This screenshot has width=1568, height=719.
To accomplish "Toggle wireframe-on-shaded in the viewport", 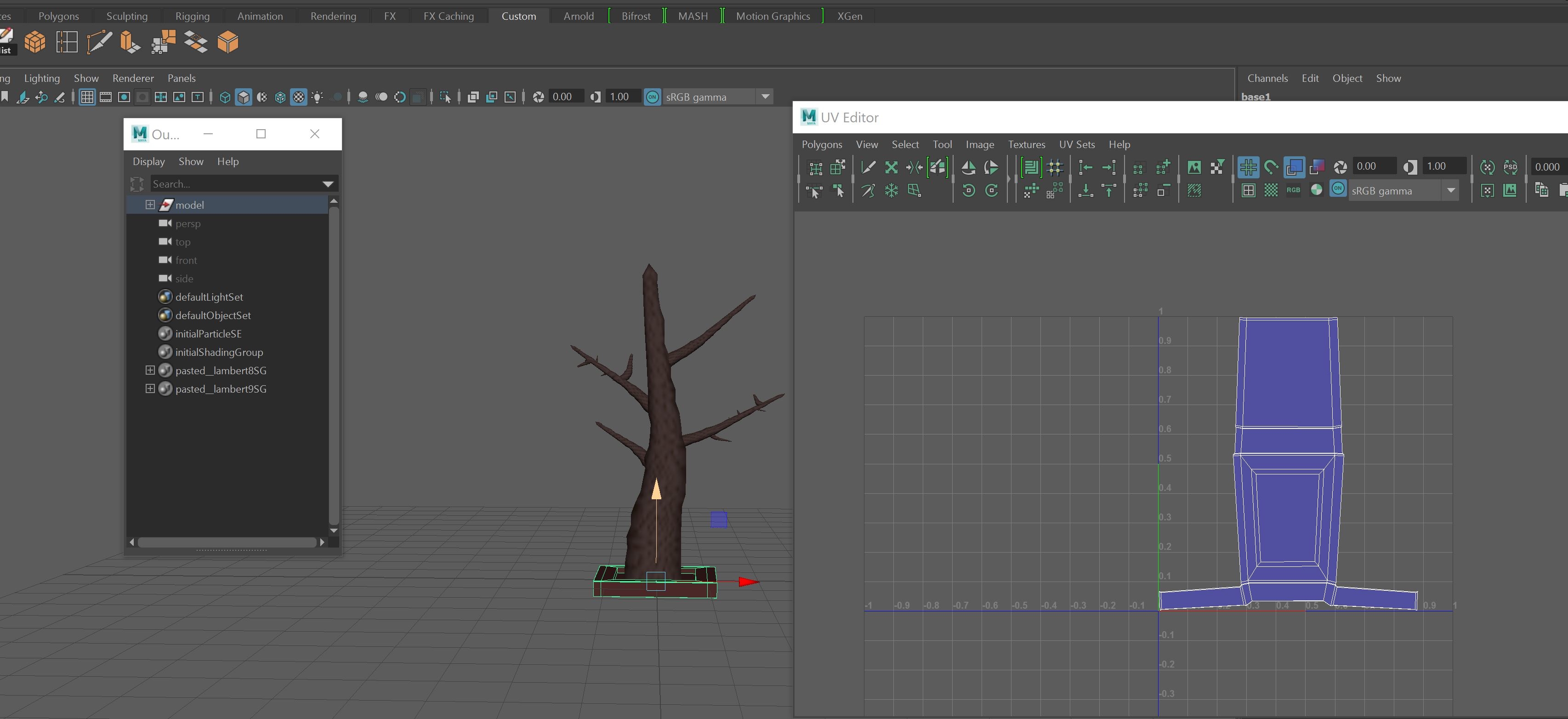I will [x=281, y=97].
